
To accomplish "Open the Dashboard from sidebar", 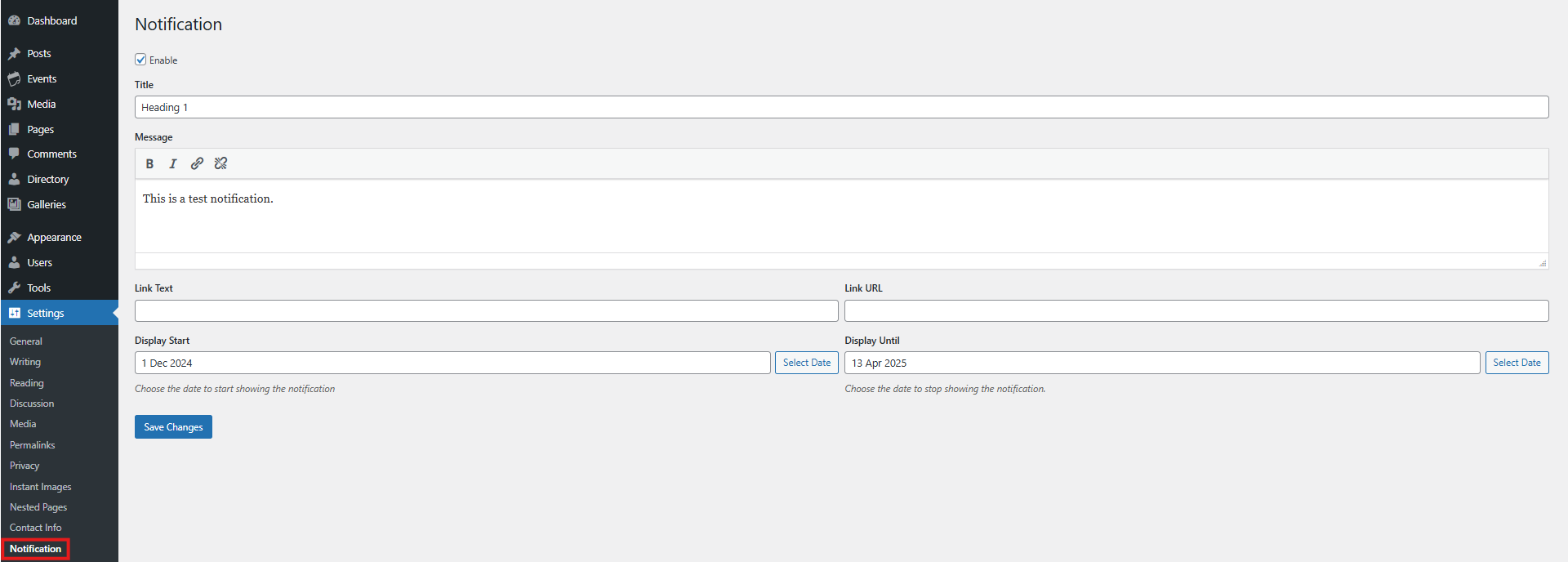I will click(x=51, y=20).
